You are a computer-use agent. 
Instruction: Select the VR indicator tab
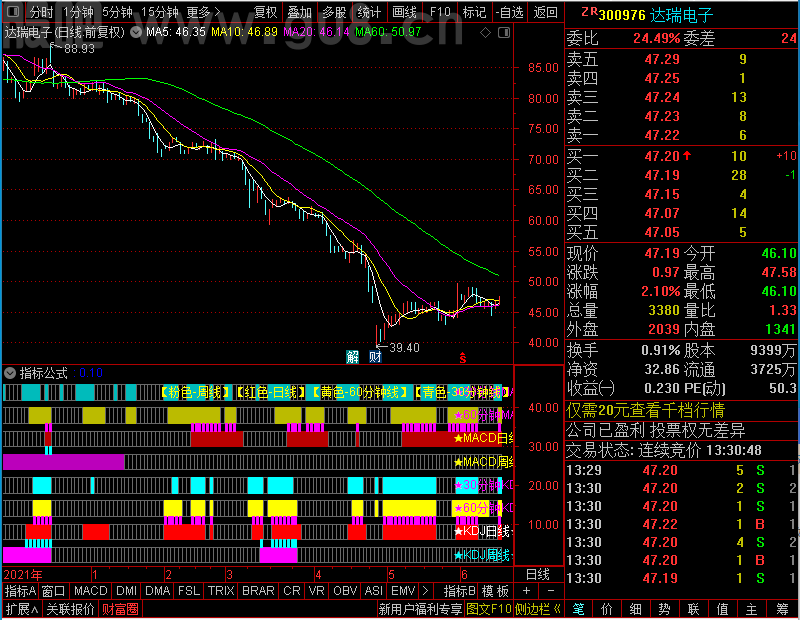(x=316, y=591)
